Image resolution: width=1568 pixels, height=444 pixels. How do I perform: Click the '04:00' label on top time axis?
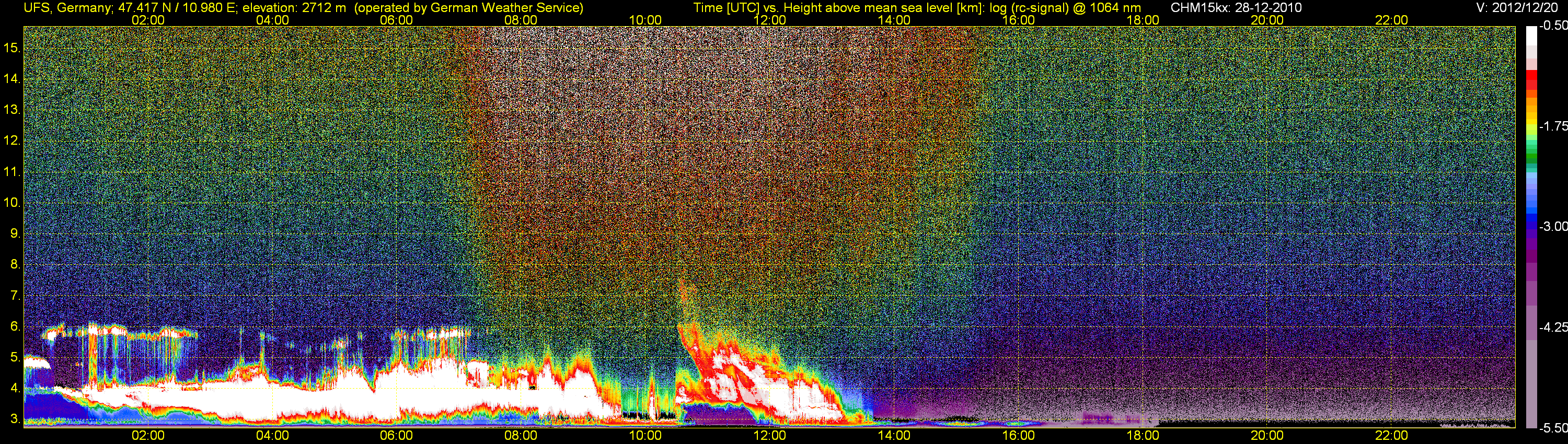[272, 20]
